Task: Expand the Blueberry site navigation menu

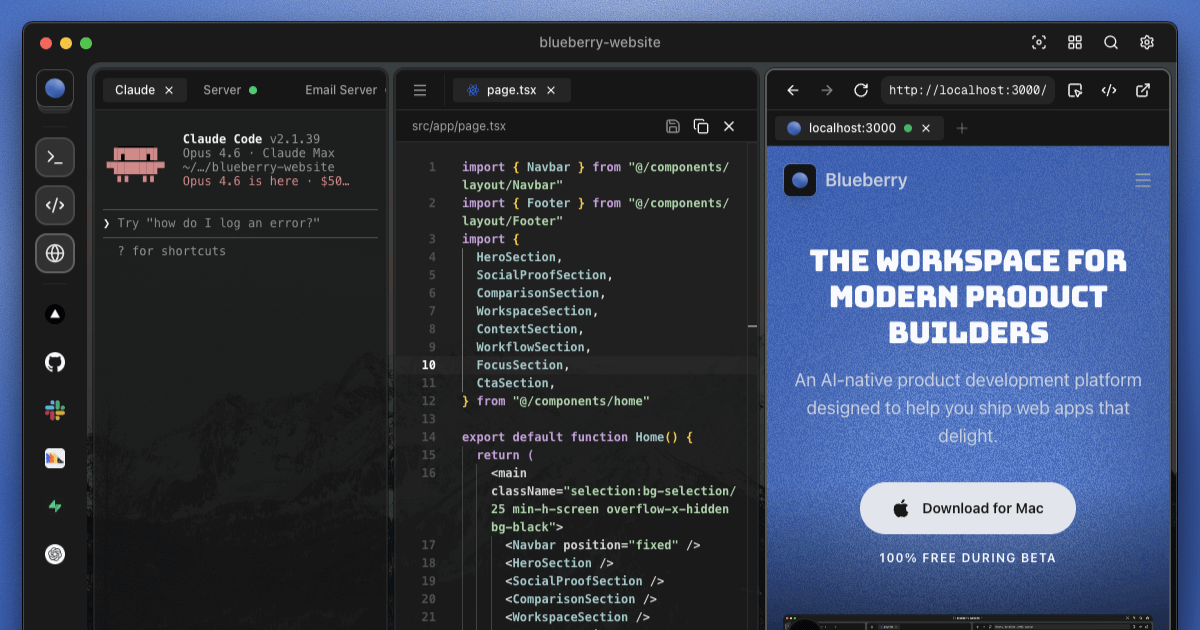Action: (1142, 180)
